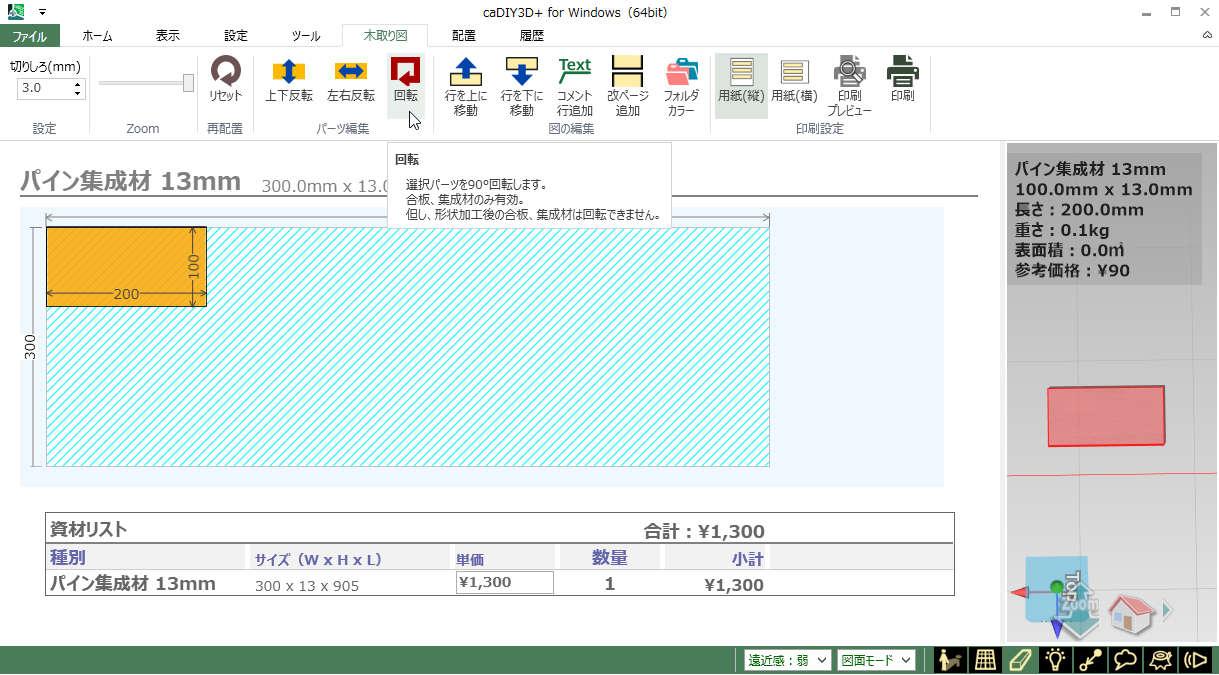Click the サイズ (W x H x L) header
The height and width of the screenshot is (675, 1219).
pos(318,559)
